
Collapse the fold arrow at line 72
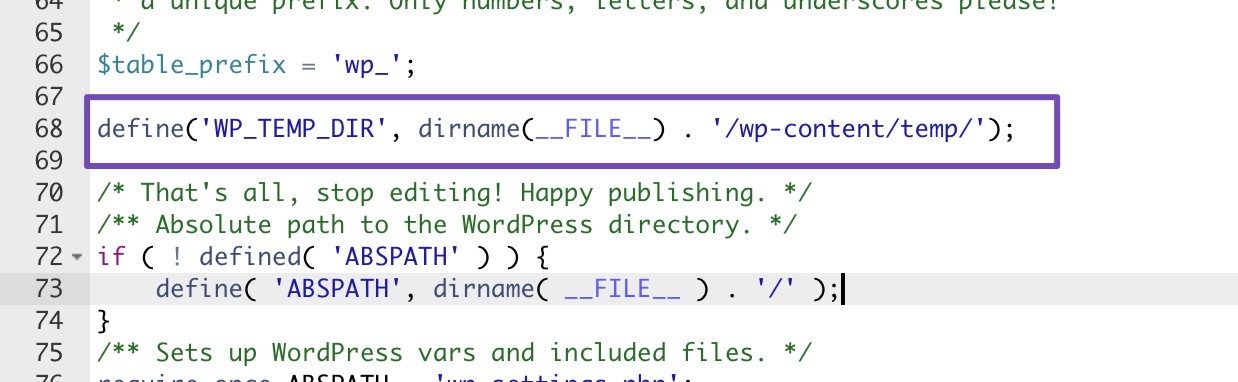coord(78,257)
